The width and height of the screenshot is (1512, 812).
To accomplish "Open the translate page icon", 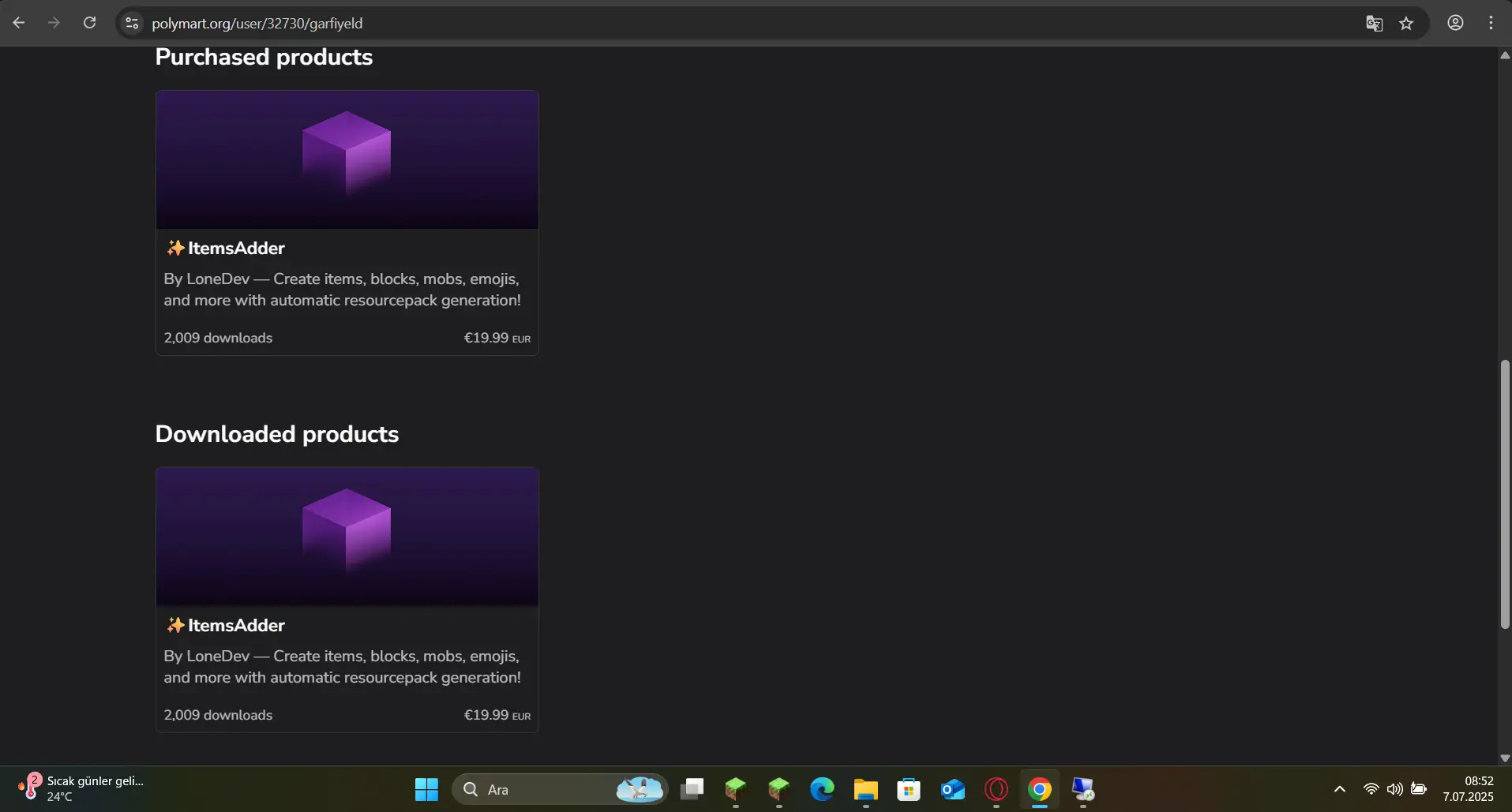I will (1374, 23).
